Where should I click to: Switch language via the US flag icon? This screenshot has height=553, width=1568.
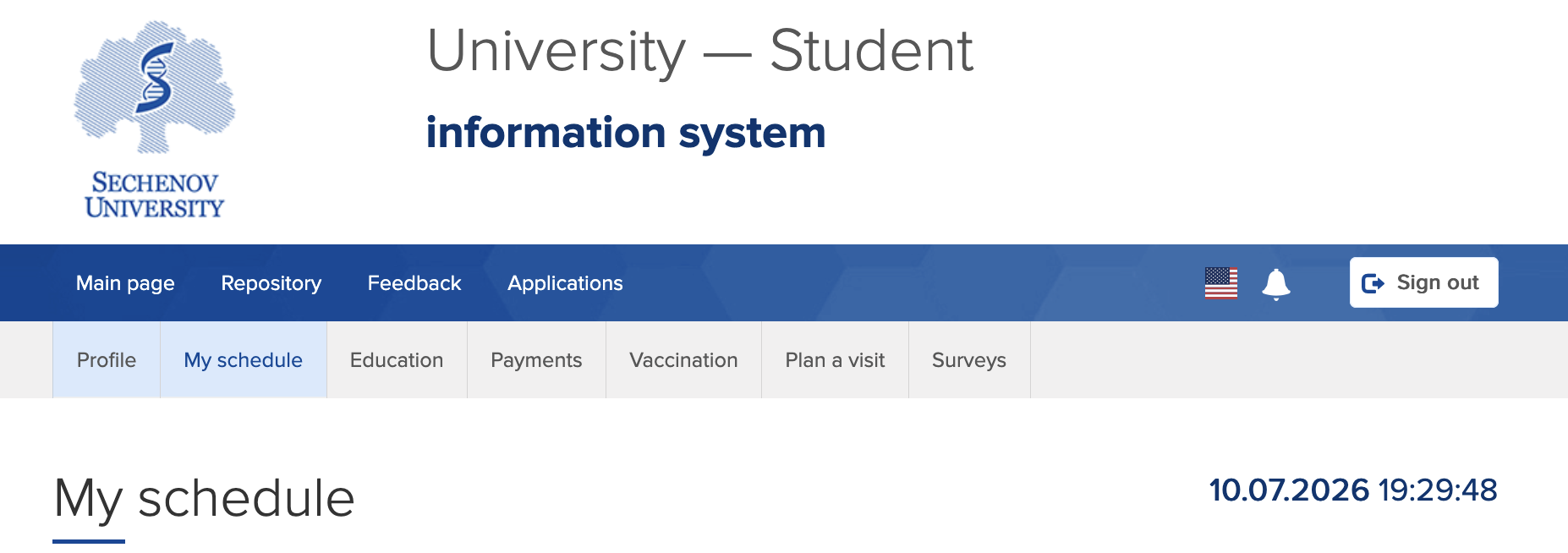point(1220,283)
